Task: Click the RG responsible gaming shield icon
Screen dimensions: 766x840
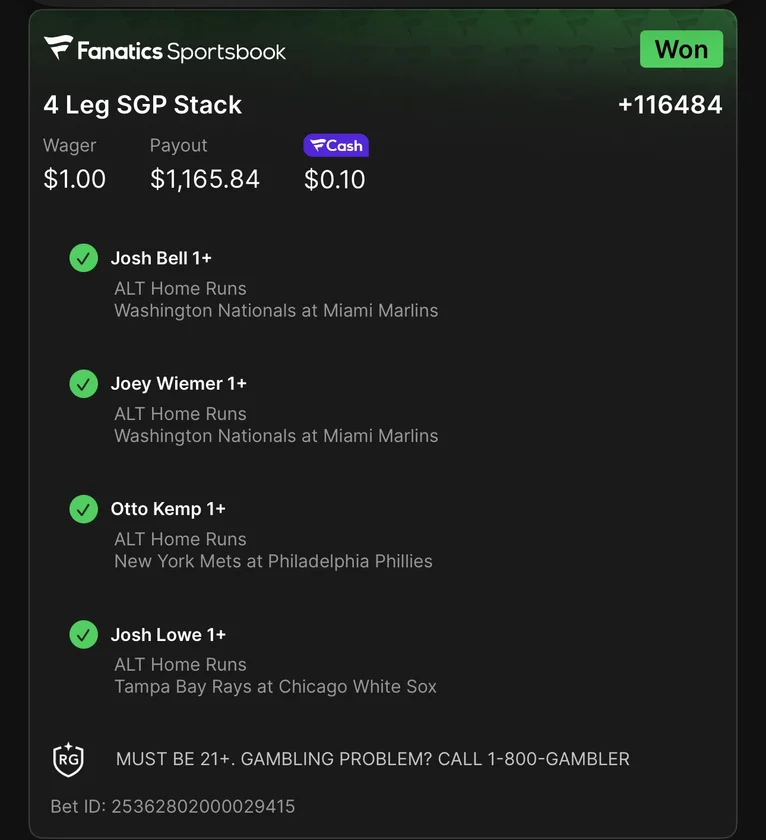Action: coord(68,760)
